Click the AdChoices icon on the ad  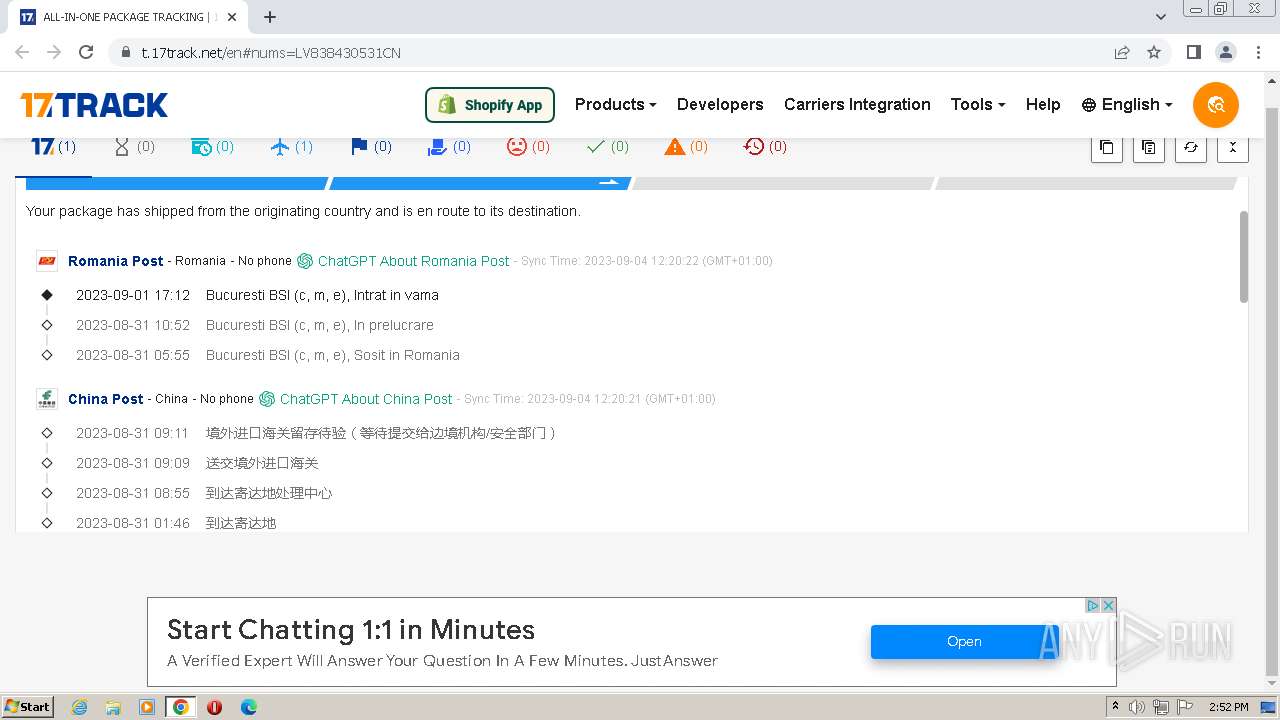tap(1093, 605)
